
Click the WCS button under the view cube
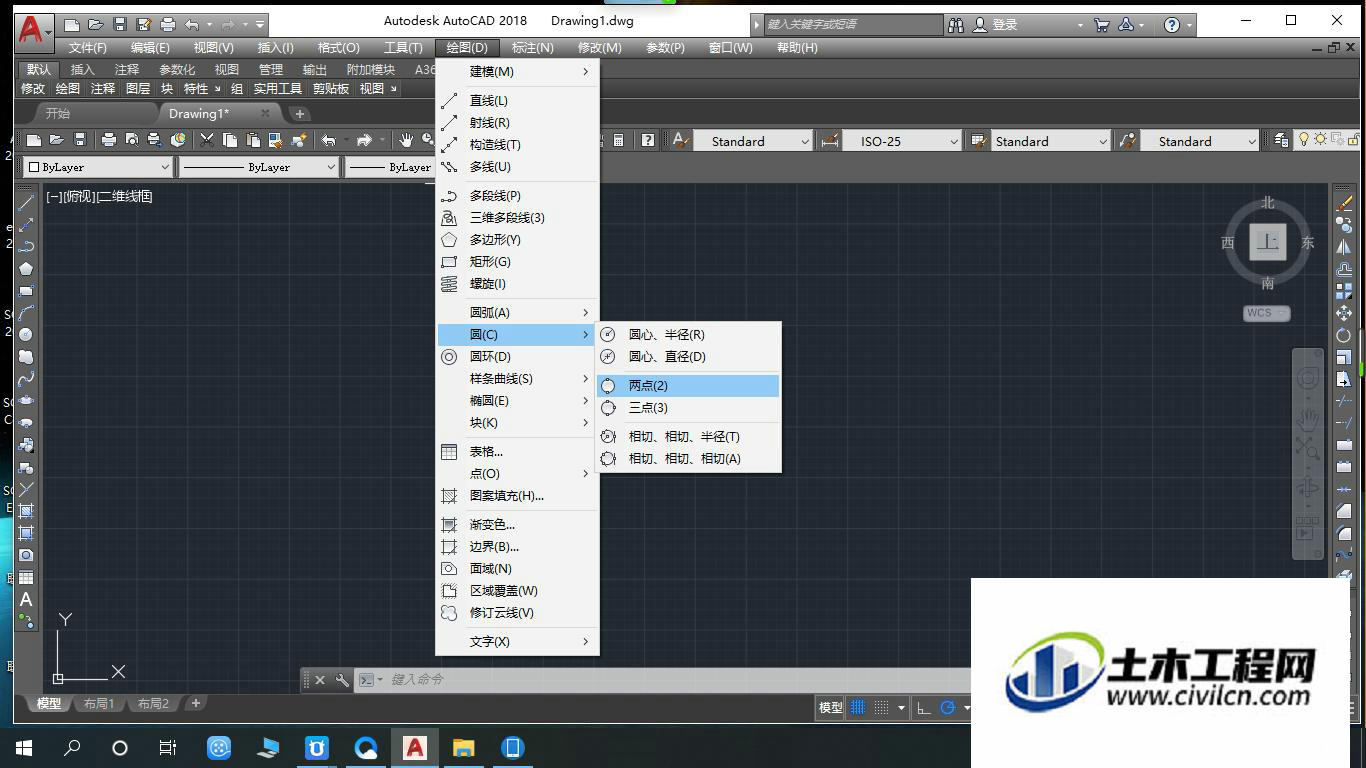point(1266,313)
